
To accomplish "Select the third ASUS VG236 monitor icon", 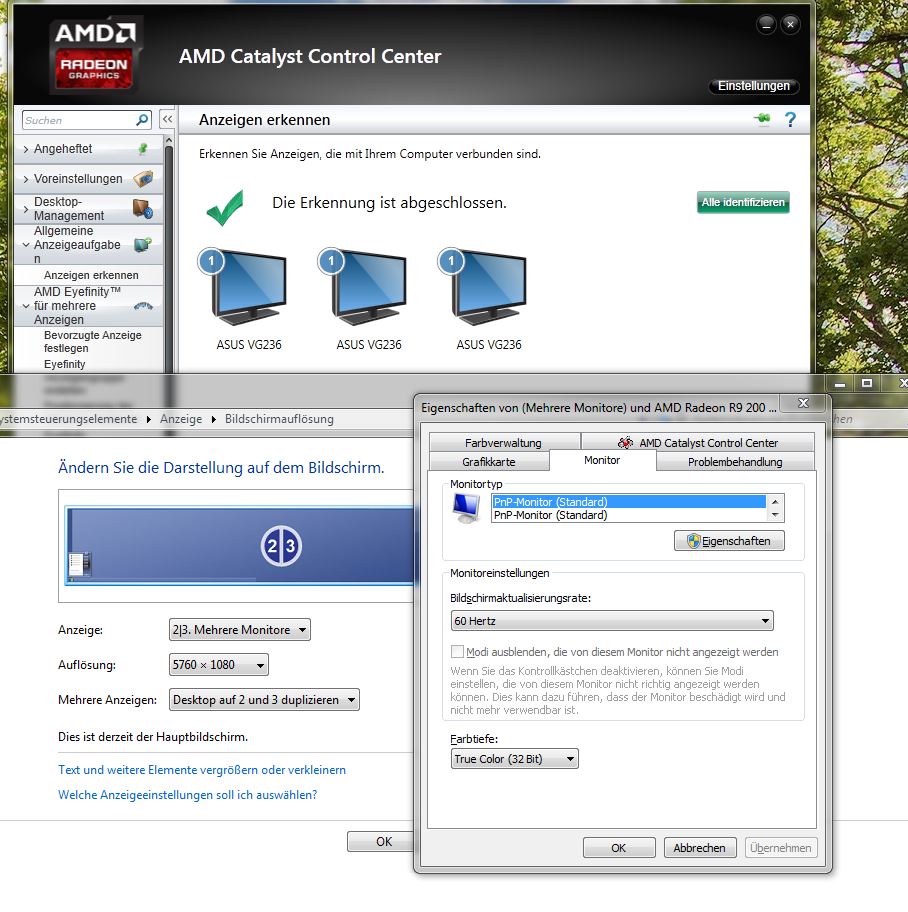I will click(489, 288).
